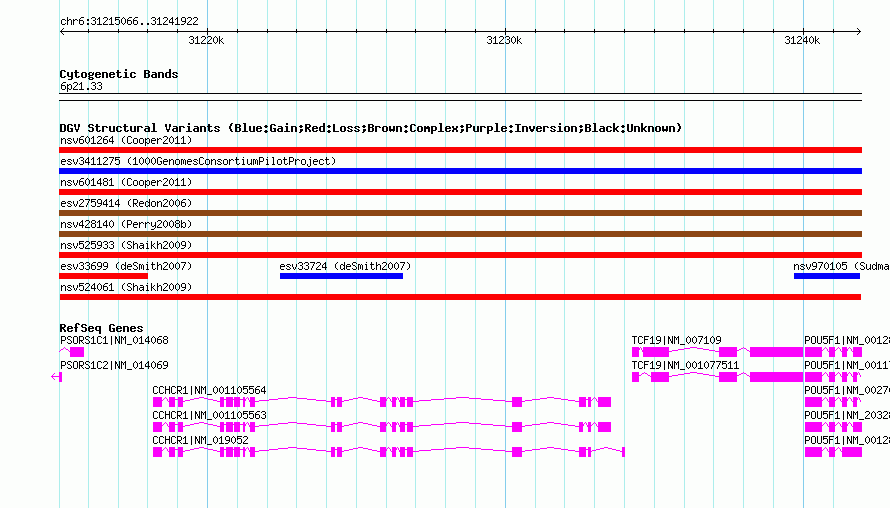
Task: Open the nsv601481 (Cooper2011) label
Action: point(126,182)
